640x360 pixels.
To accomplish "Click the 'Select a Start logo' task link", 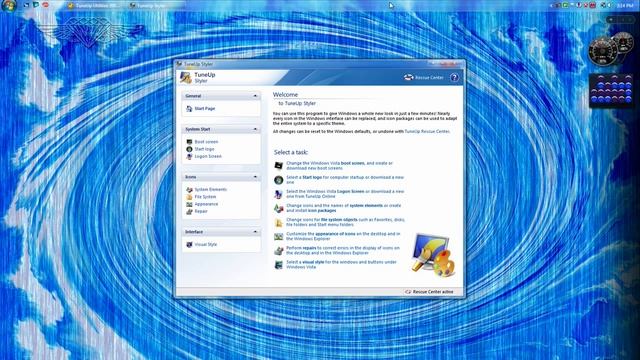I will [345, 180].
